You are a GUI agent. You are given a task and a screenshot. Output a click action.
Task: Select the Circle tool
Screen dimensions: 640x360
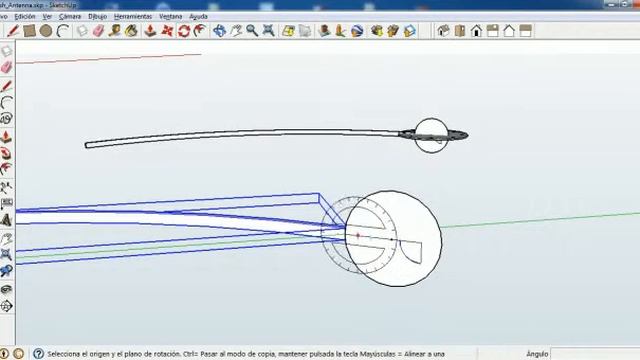point(46,31)
